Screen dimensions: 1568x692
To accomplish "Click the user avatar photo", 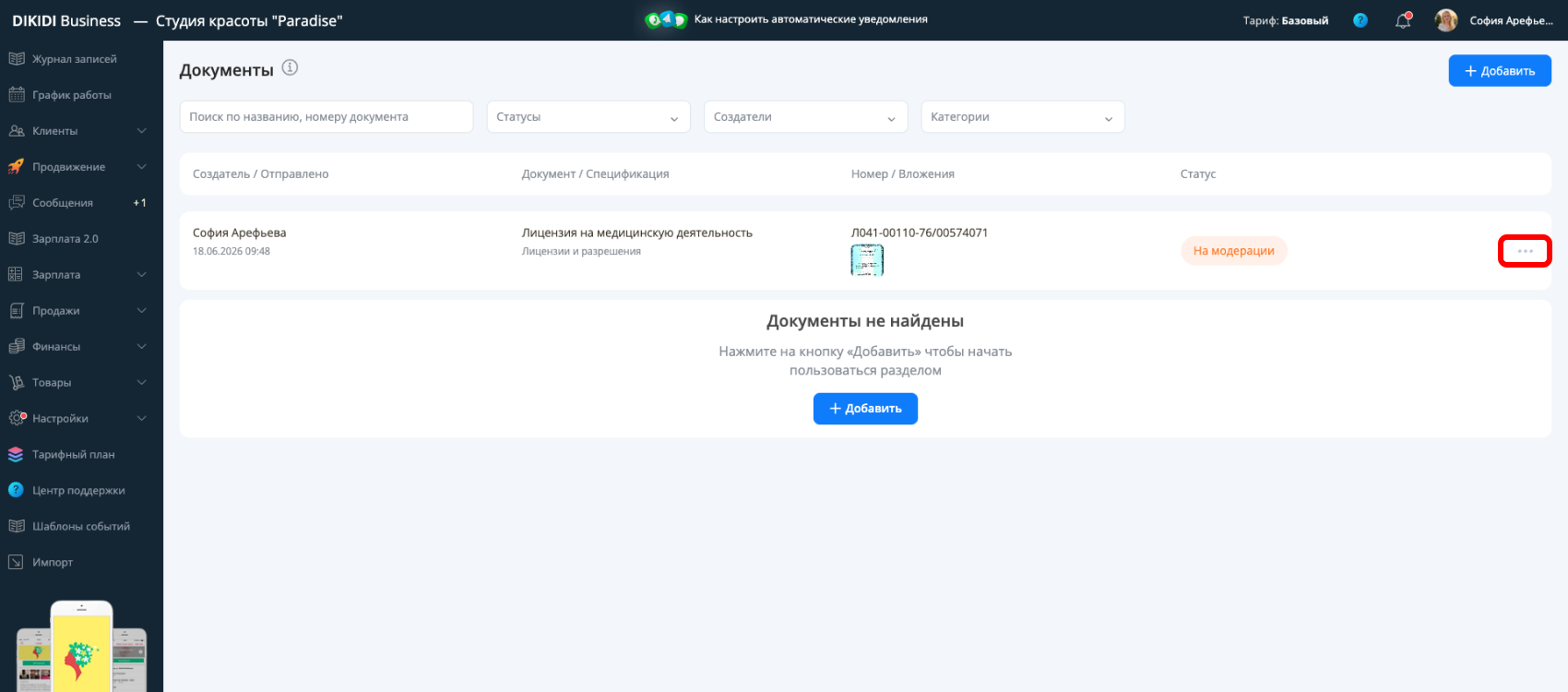I will coord(1446,20).
